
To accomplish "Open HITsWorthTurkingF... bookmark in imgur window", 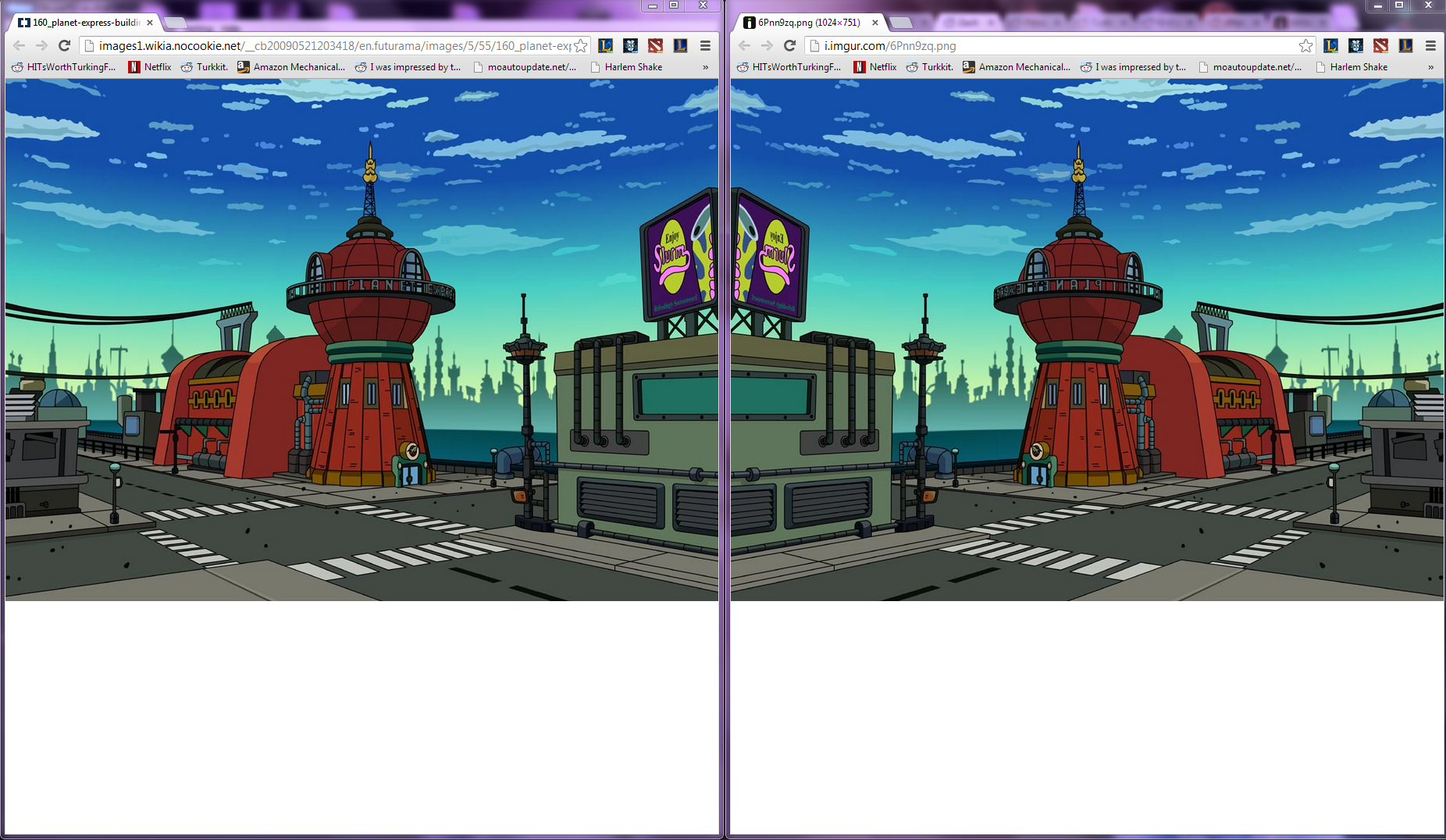I will point(789,67).
